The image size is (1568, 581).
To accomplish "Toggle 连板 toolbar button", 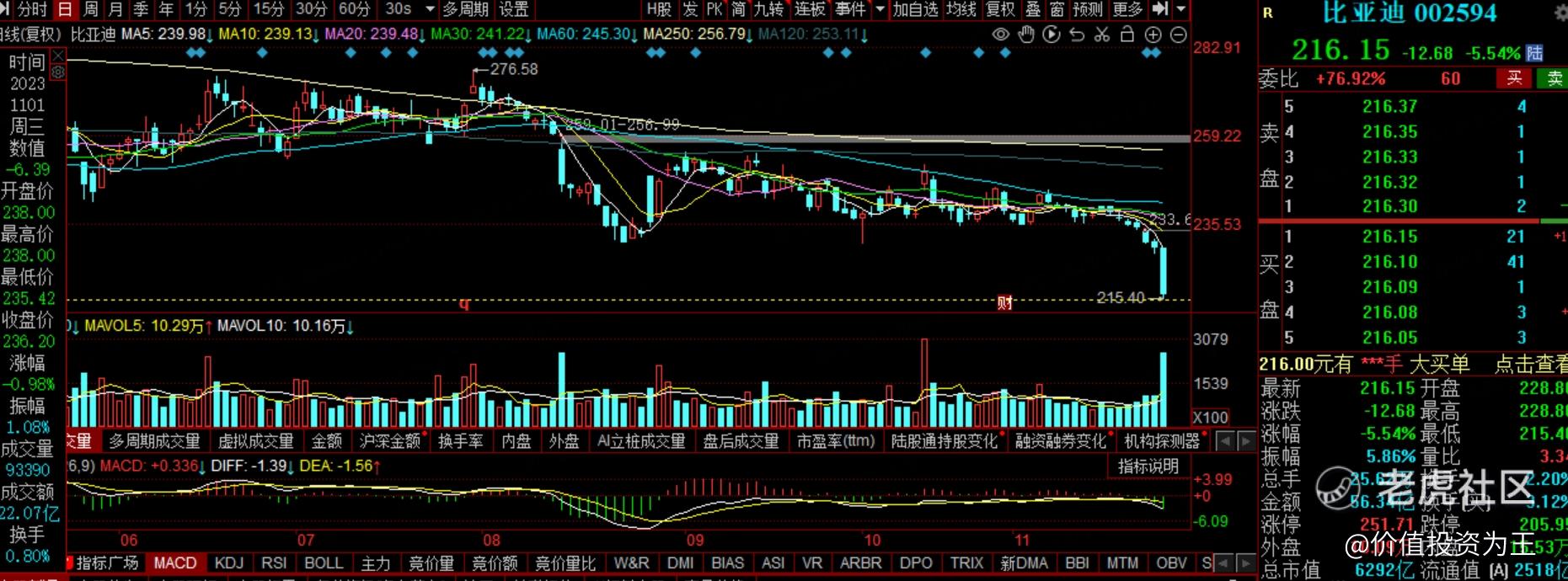I will (810, 9).
